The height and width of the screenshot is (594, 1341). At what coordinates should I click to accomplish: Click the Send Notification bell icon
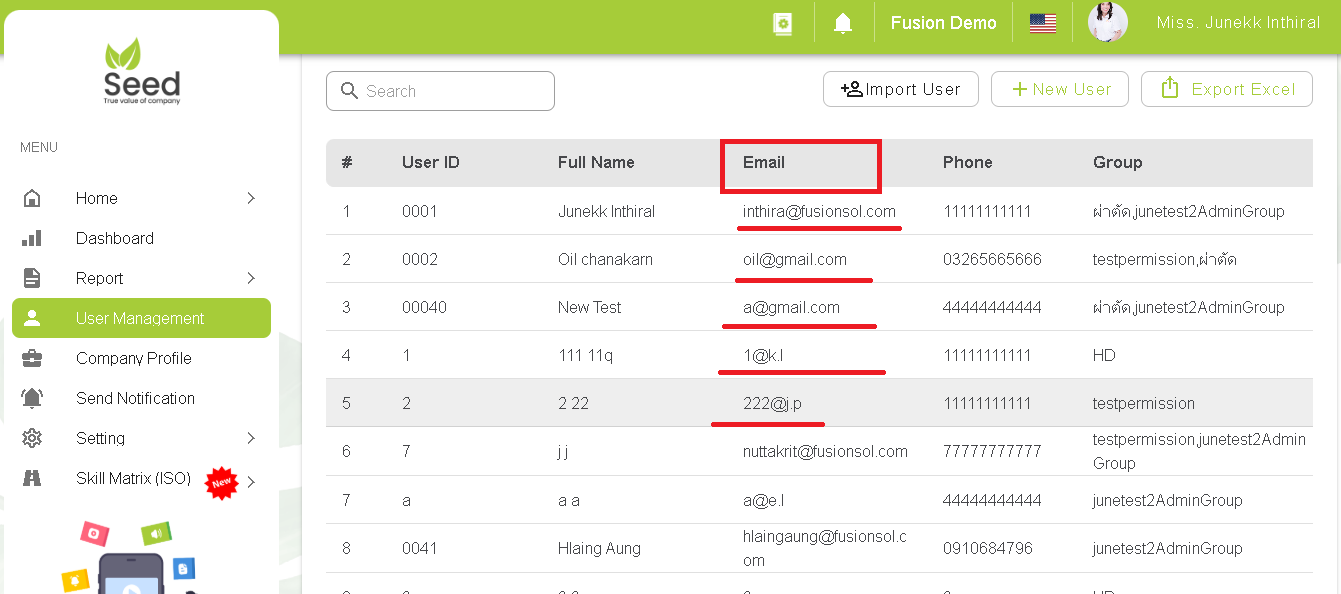[x=32, y=398]
